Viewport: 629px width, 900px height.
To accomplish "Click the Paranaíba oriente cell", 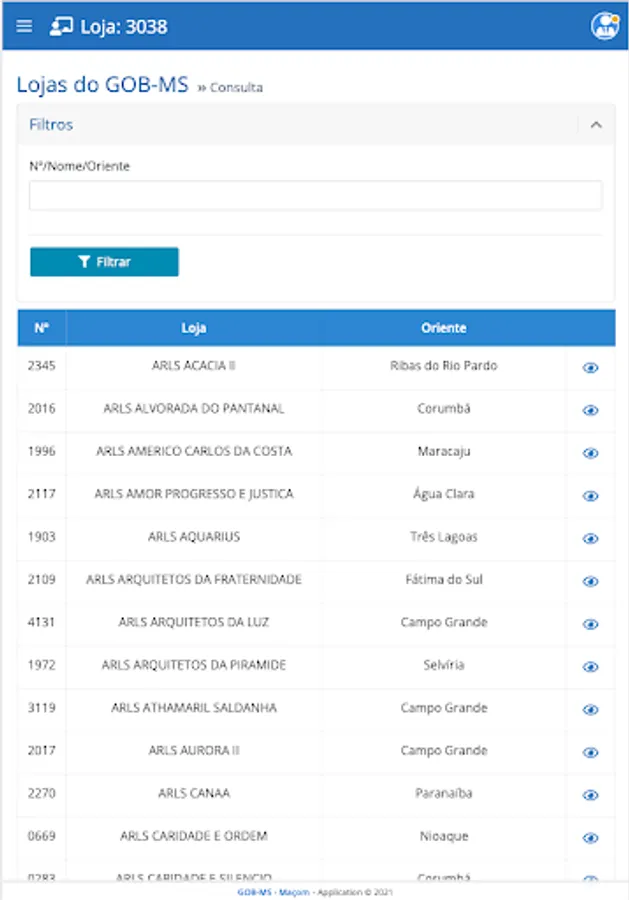I will 444,793.
